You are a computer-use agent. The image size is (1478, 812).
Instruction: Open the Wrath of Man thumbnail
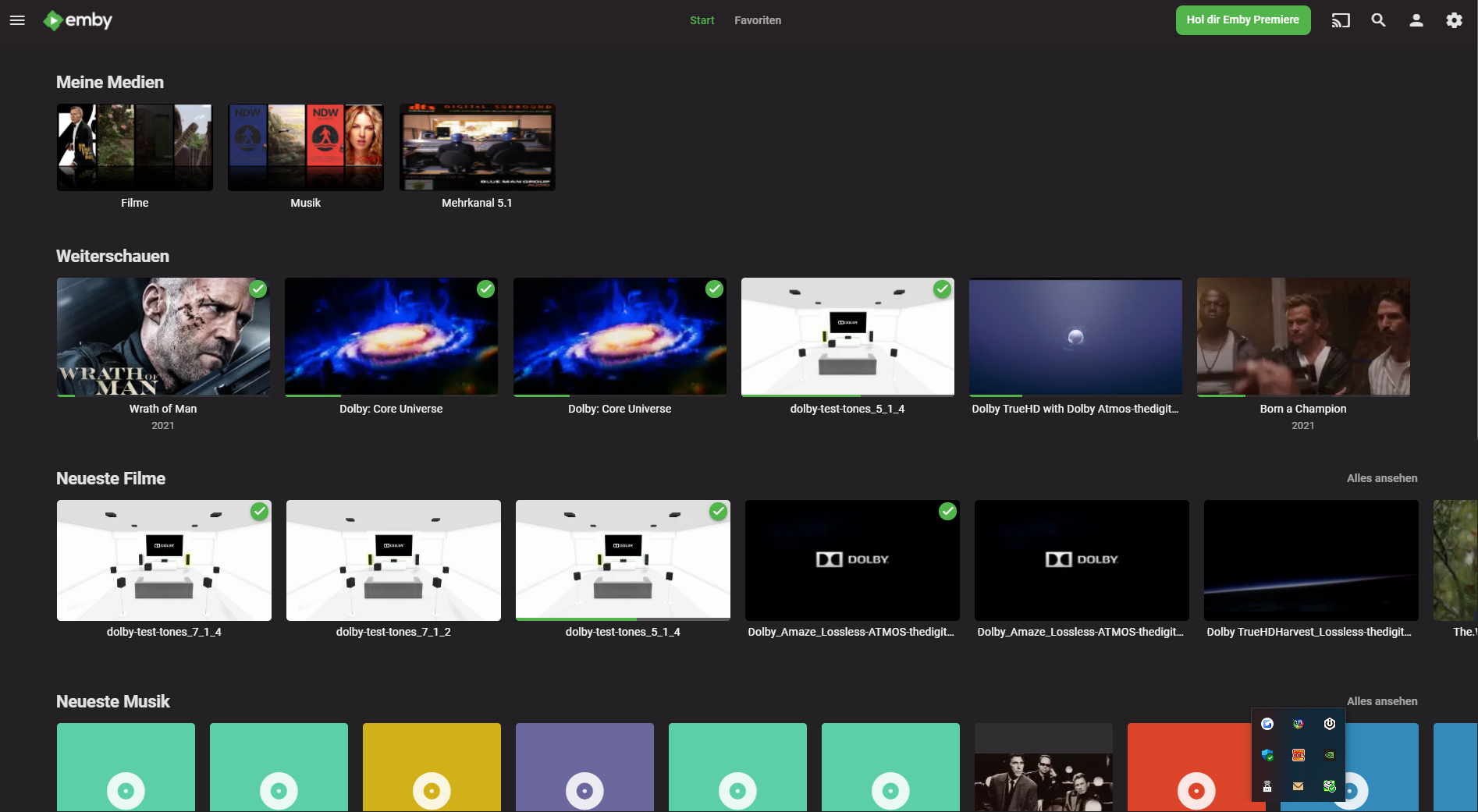164,337
